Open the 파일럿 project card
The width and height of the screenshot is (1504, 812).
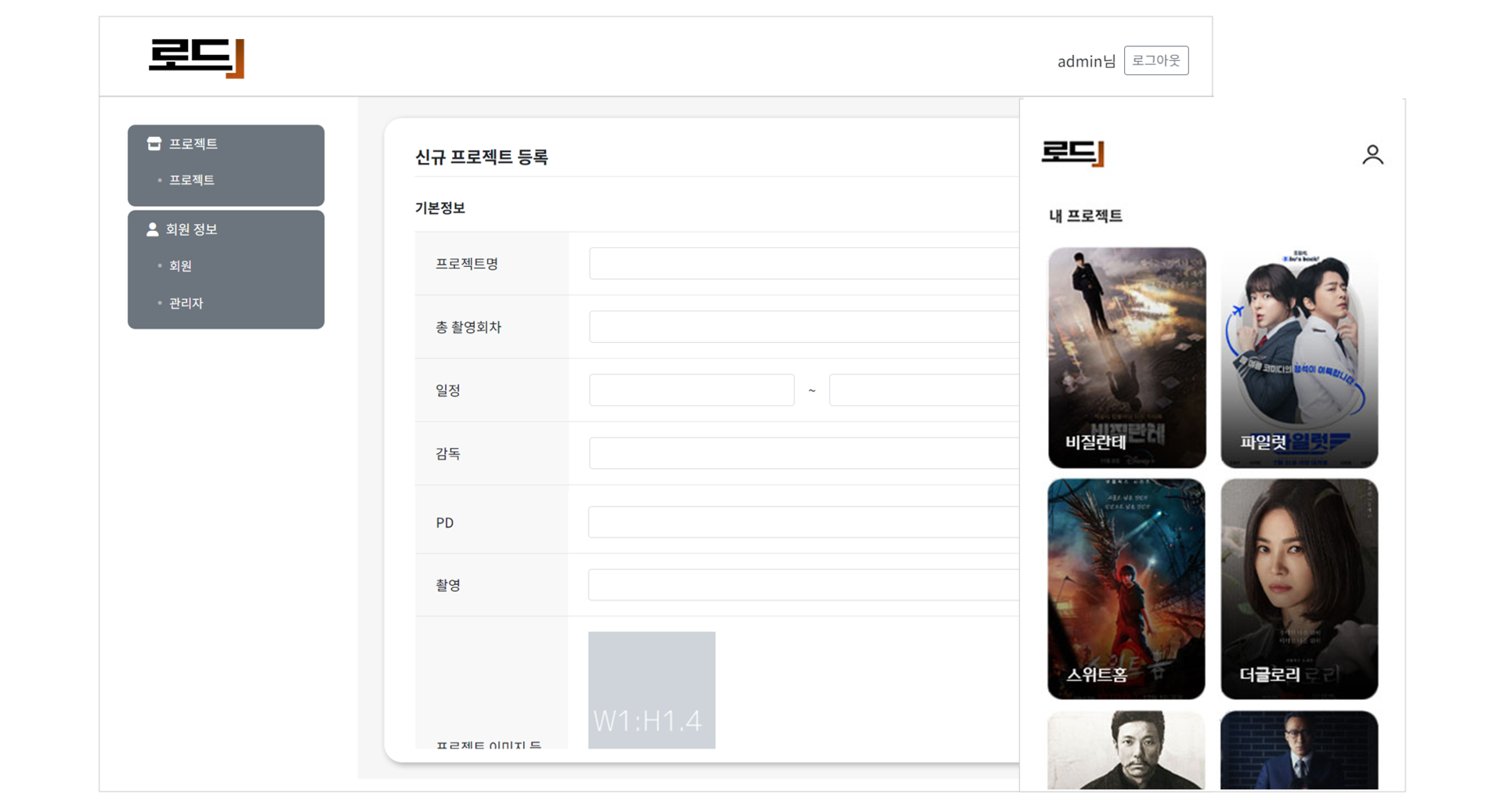[1299, 358]
